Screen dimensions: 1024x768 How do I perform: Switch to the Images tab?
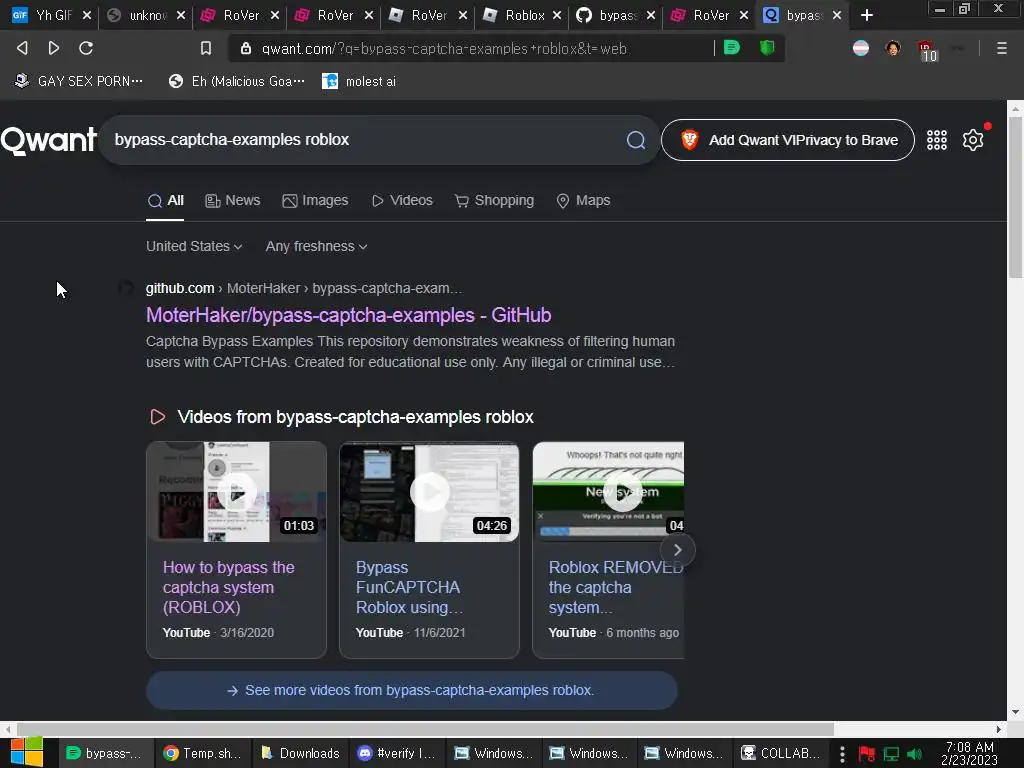click(315, 200)
